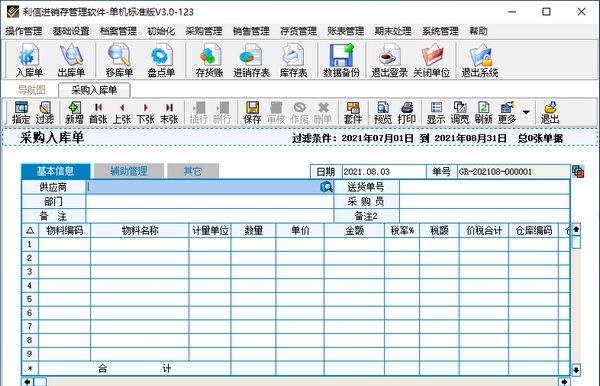Open the 库存表 report icon
The width and height of the screenshot is (600, 386).
click(x=293, y=60)
